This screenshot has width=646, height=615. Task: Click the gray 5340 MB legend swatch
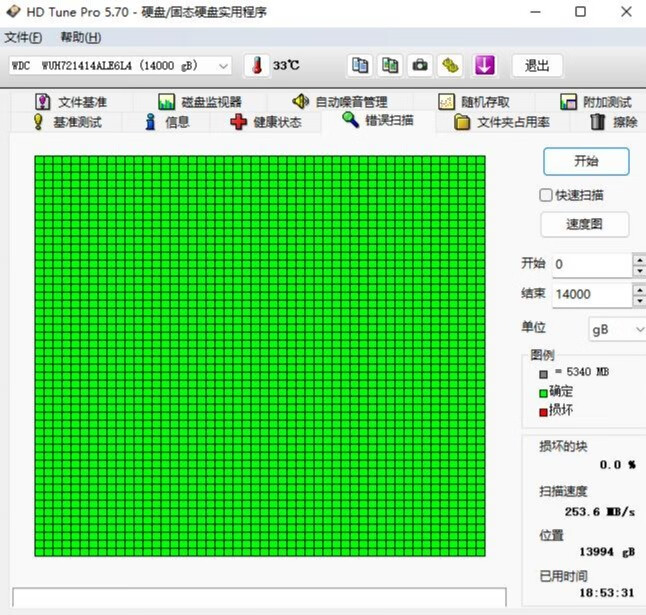pyautogui.click(x=543, y=374)
